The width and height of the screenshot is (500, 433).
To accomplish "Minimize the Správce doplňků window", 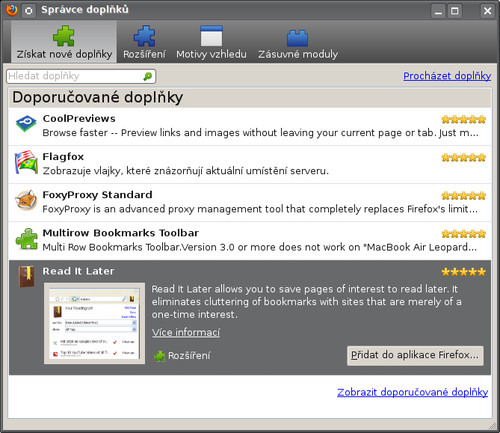I will click(x=439, y=11).
